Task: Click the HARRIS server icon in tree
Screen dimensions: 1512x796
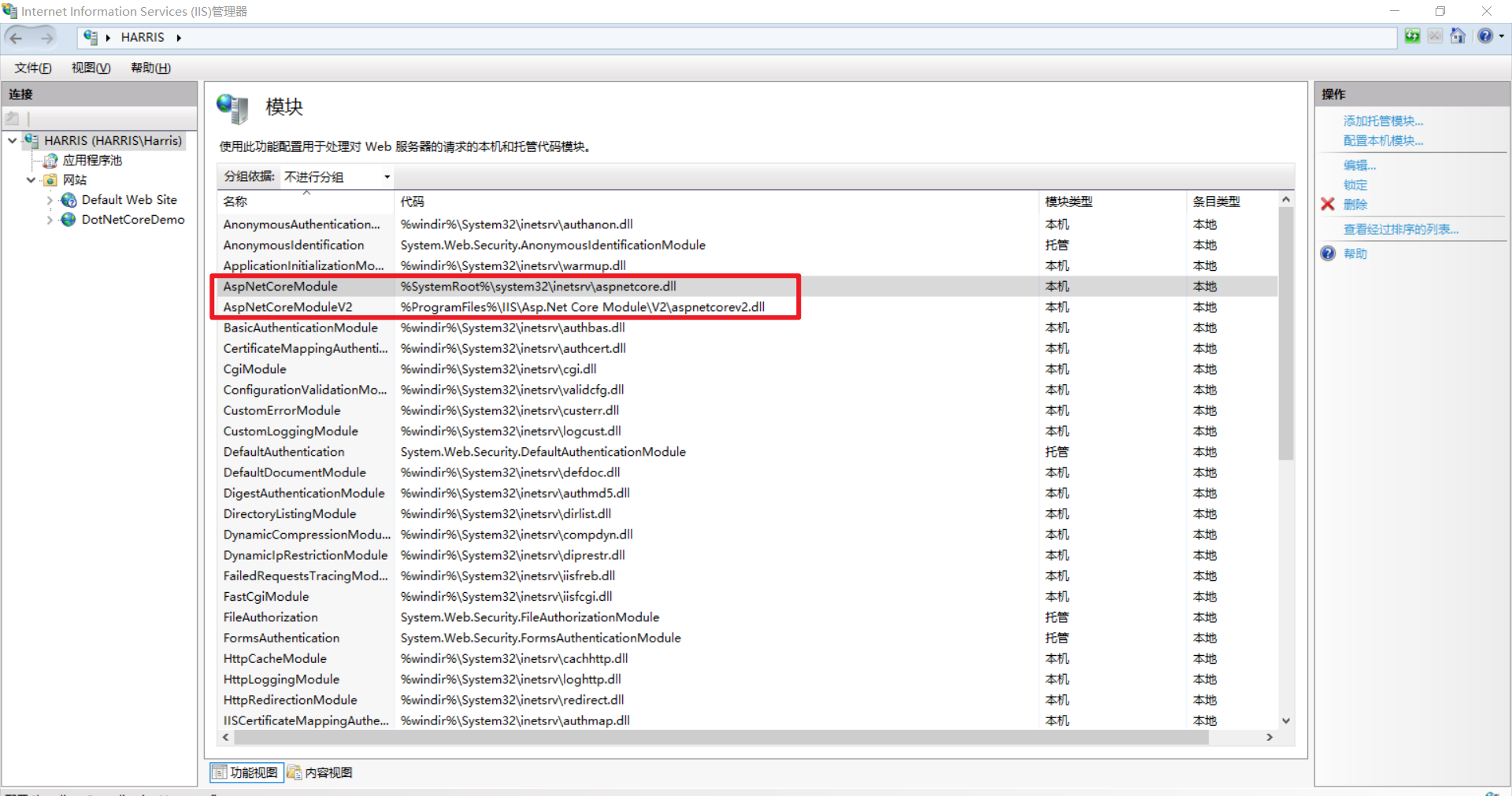Action: coord(32,141)
